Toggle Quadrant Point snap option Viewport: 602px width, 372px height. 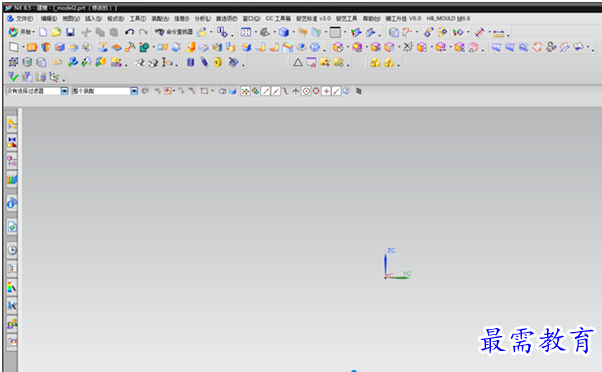coord(316,91)
